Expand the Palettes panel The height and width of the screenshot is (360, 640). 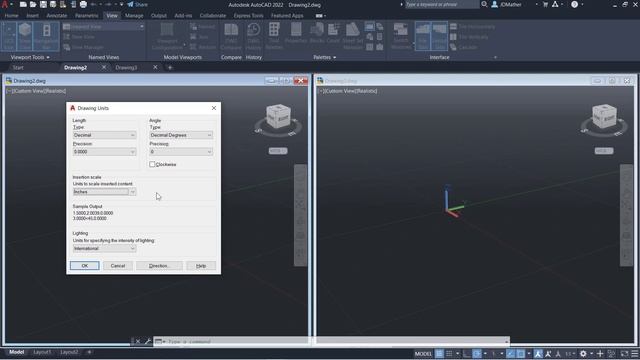point(324,57)
